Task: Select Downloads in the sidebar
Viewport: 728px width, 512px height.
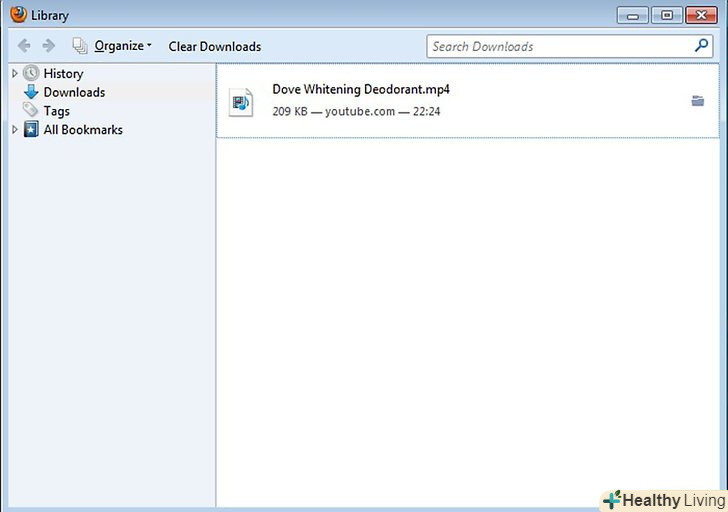Action: pyautogui.click(x=74, y=92)
